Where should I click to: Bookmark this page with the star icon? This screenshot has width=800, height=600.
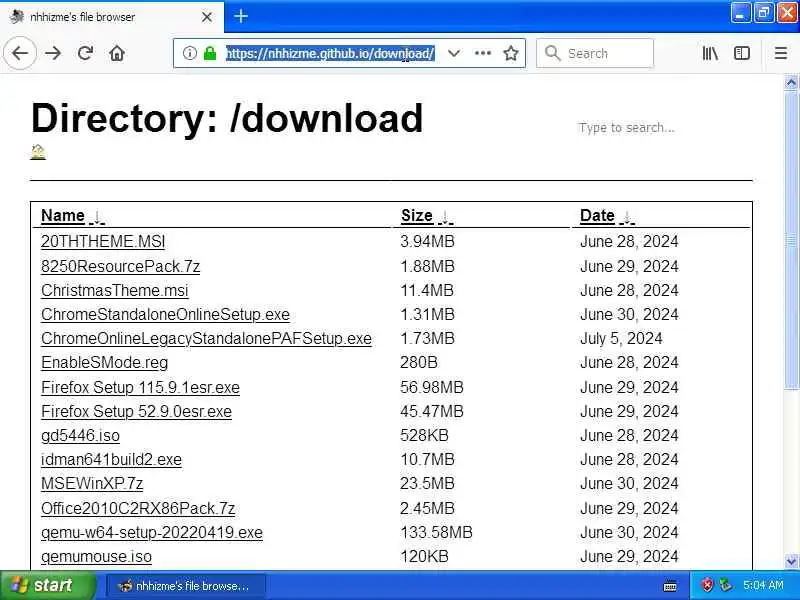[511, 53]
